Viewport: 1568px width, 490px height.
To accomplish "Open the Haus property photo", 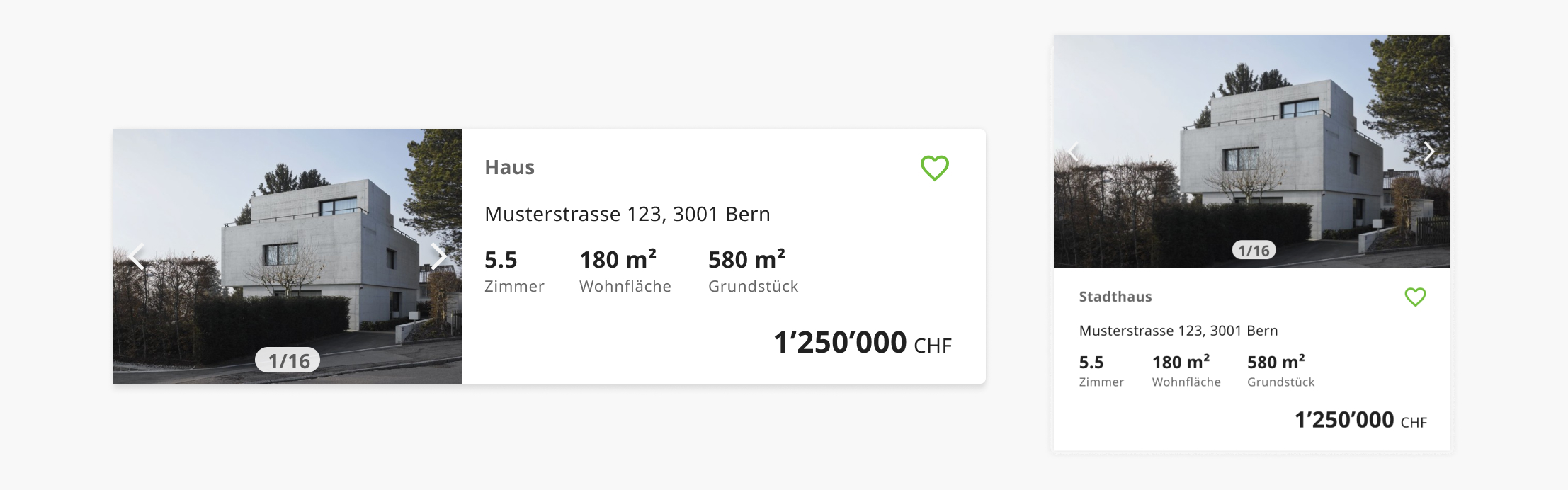I will click(x=288, y=256).
